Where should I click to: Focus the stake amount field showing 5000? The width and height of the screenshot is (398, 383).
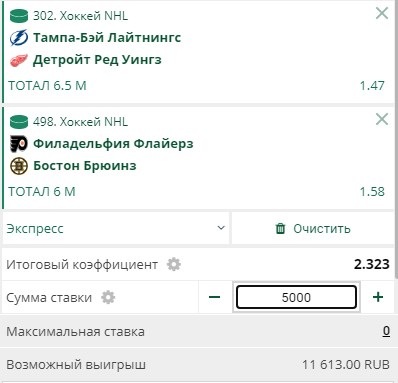click(296, 297)
